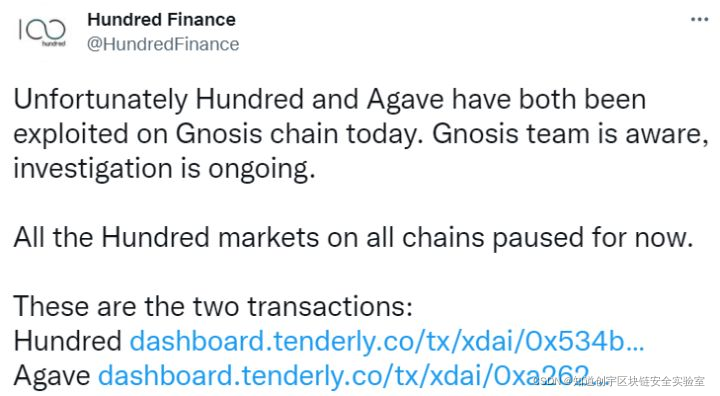This screenshot has width=720, height=396.
Task: Click the CSDN watermark text at the bottom right
Action: (619, 381)
